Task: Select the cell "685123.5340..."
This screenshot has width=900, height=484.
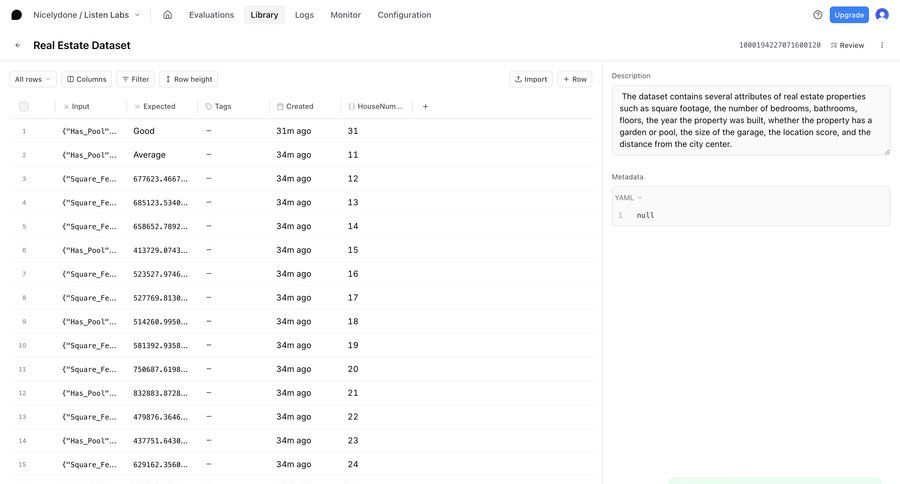Action: click(x=160, y=203)
